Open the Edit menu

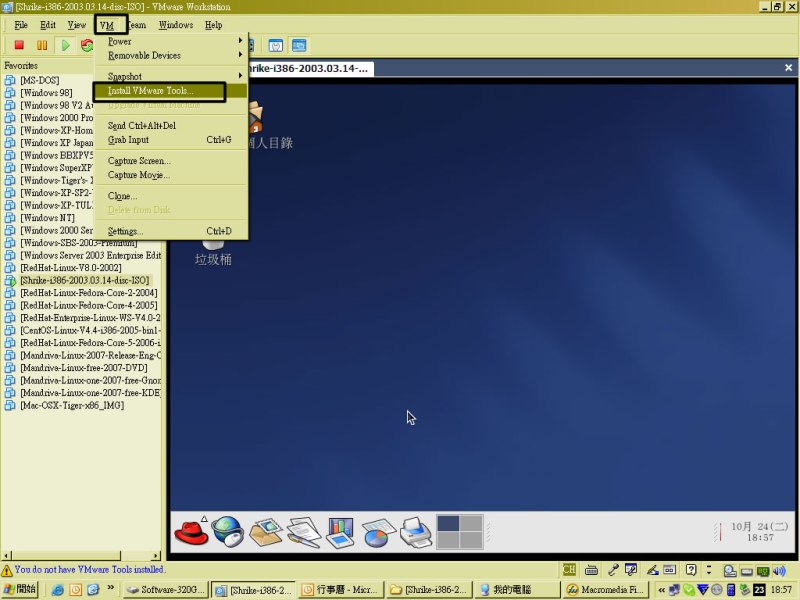pyautogui.click(x=48, y=25)
